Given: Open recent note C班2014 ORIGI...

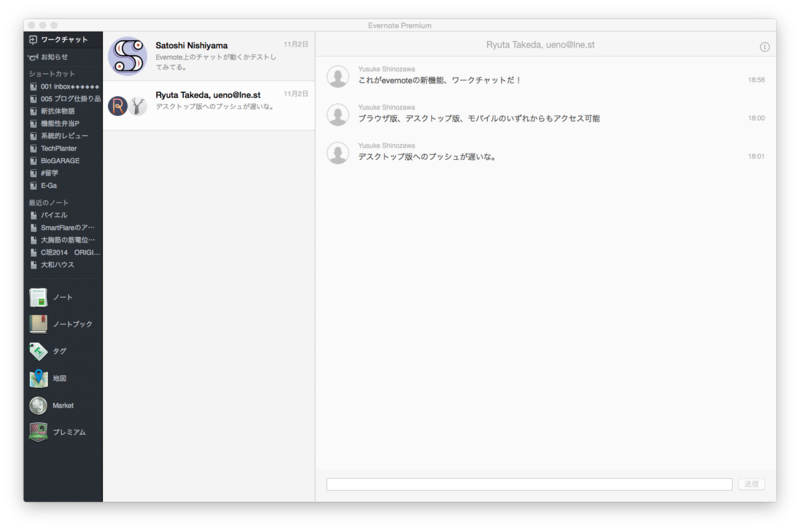Looking at the screenshot, I should click(65, 253).
